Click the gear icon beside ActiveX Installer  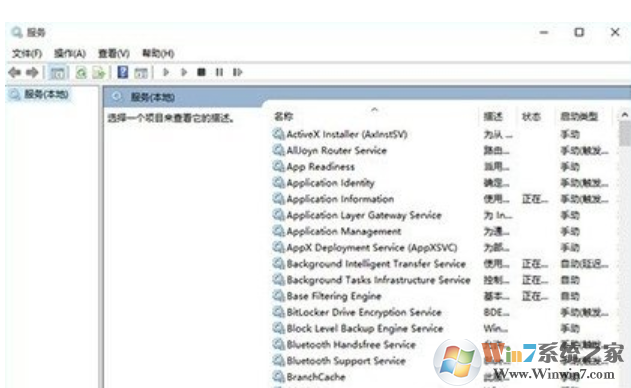point(278,134)
